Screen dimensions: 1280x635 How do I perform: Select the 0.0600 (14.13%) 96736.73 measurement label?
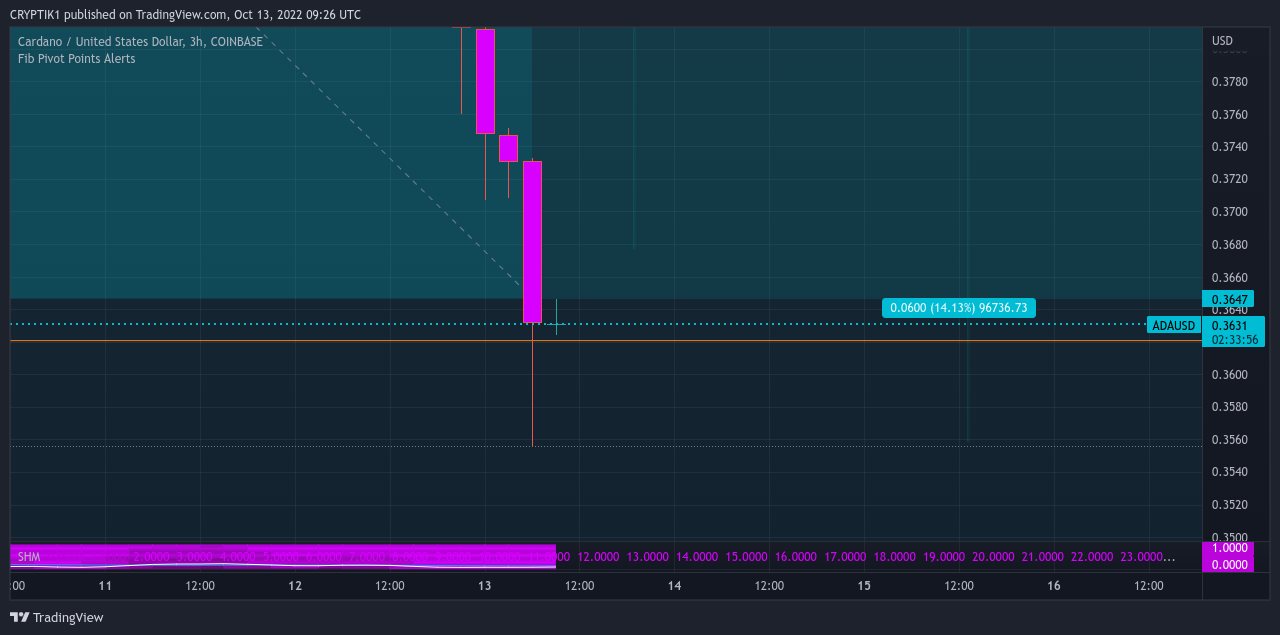point(959,308)
